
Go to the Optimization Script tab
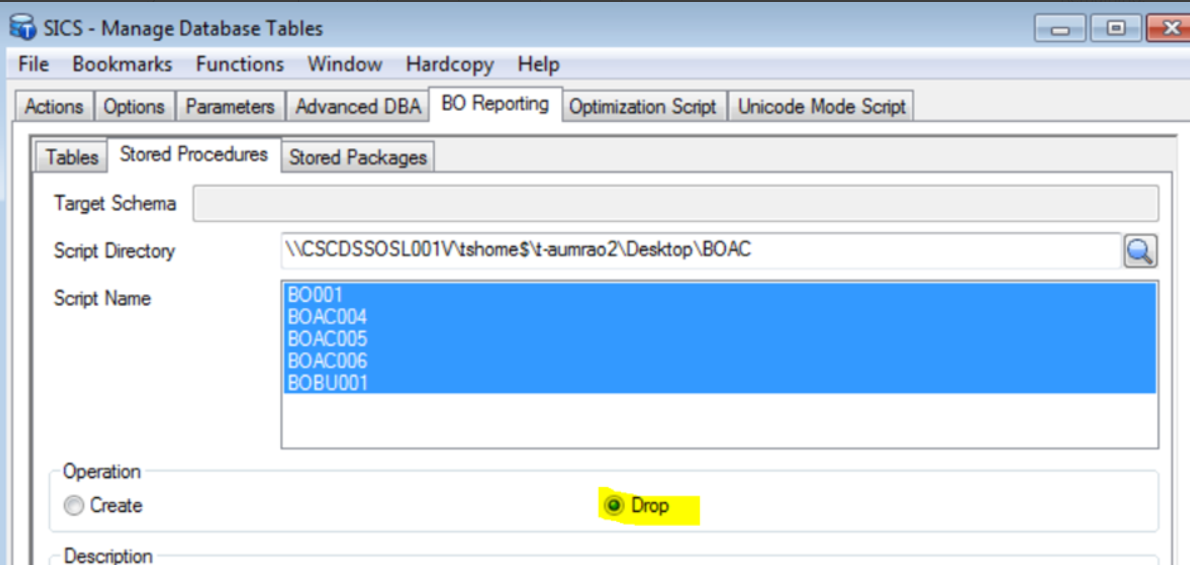click(x=642, y=106)
